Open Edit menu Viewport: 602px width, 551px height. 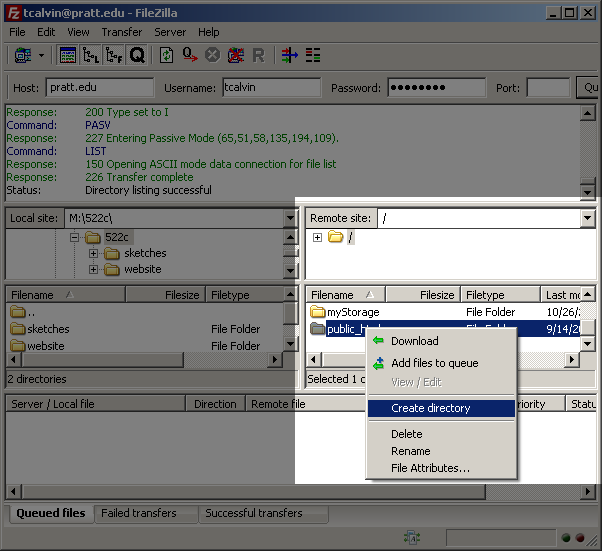pos(46,32)
